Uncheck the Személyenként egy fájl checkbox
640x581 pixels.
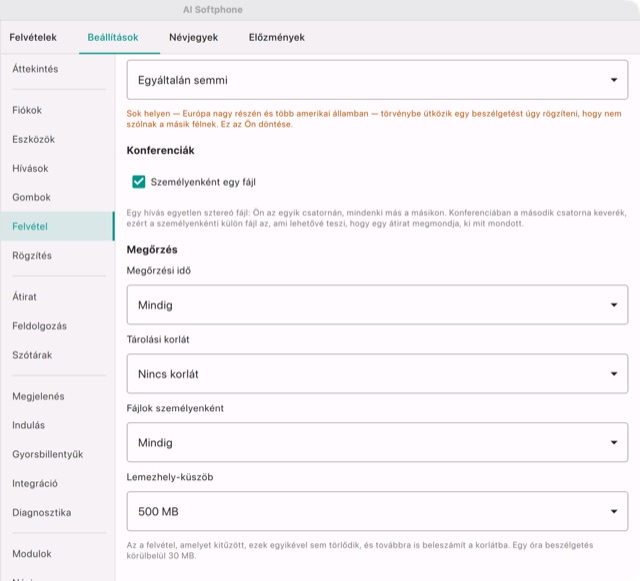click(x=139, y=182)
